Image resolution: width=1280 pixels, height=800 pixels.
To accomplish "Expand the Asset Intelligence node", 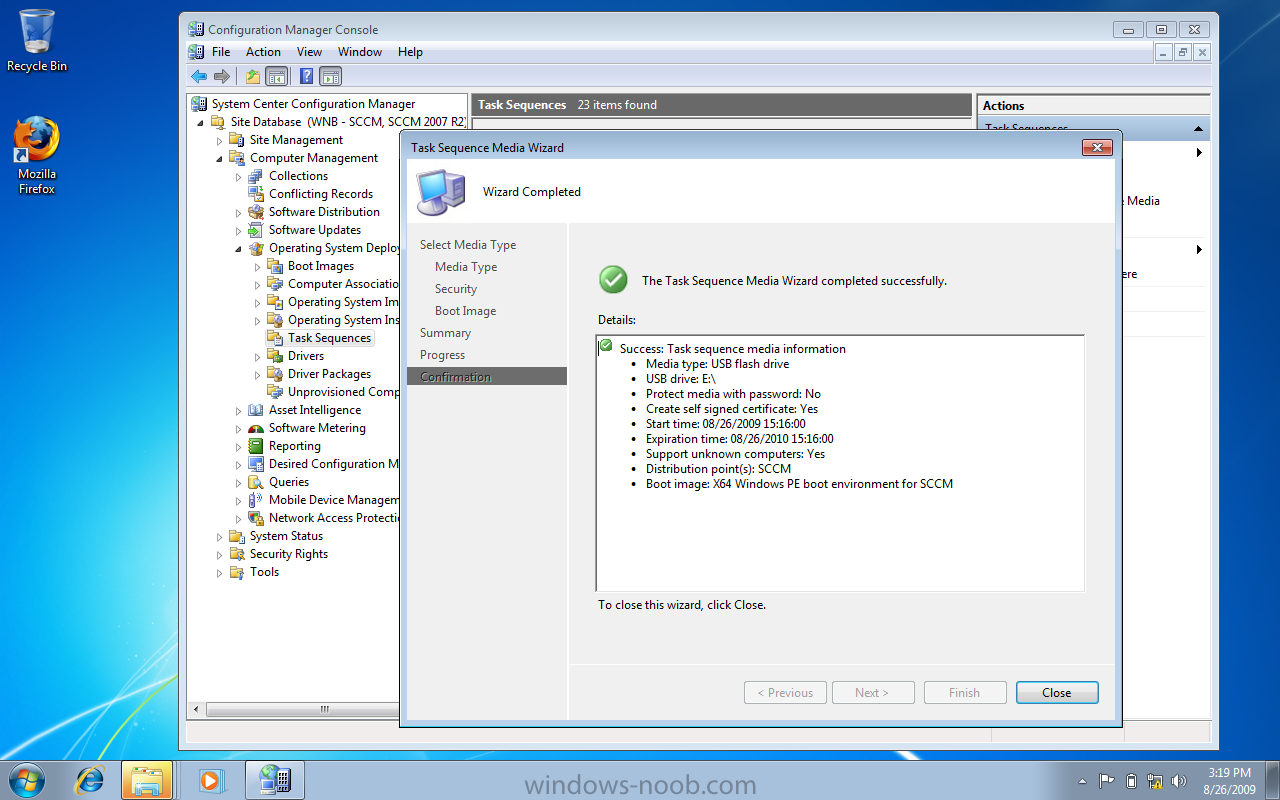I will [x=238, y=411].
